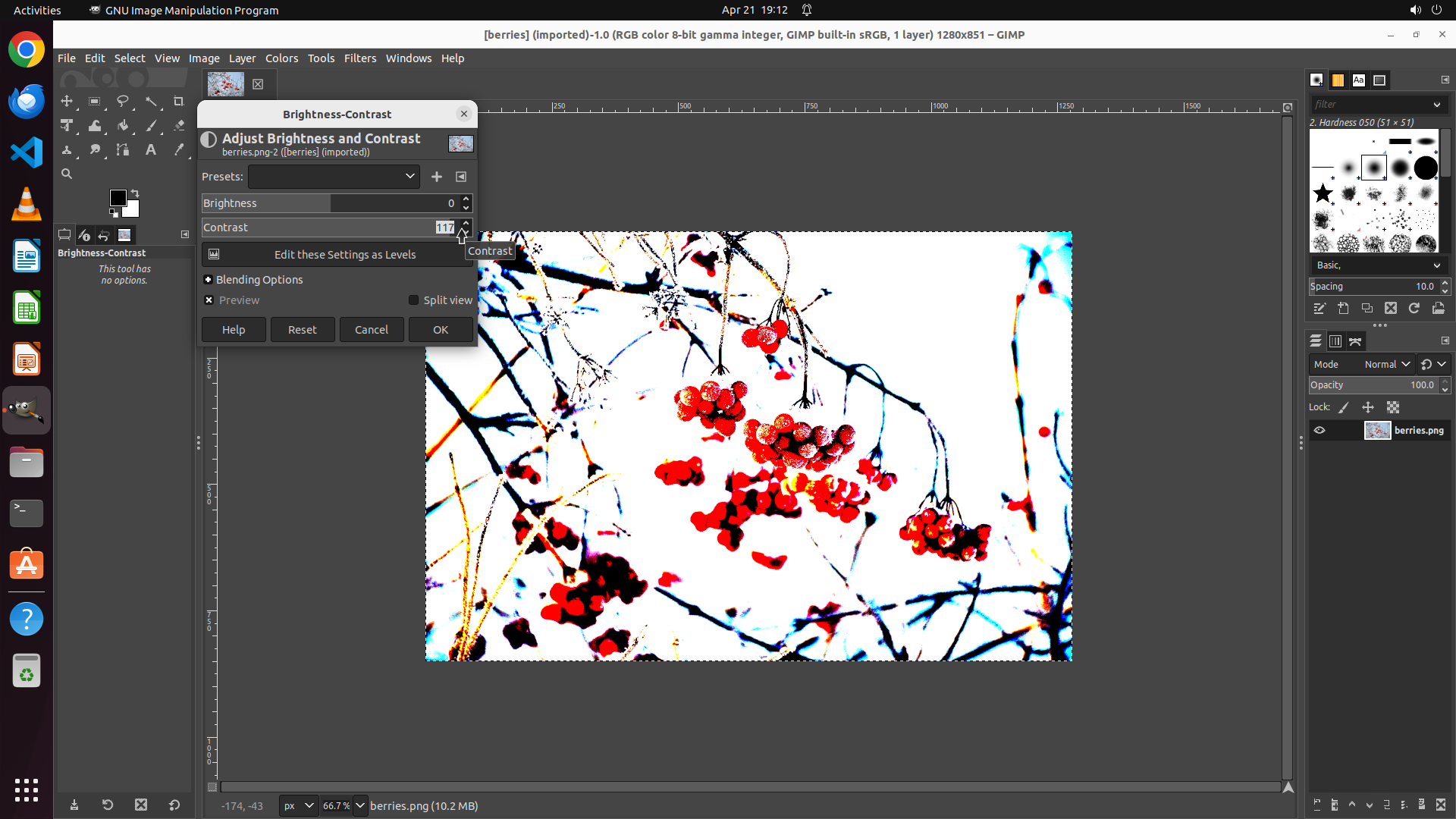Select the Crop tool

pos(178,101)
